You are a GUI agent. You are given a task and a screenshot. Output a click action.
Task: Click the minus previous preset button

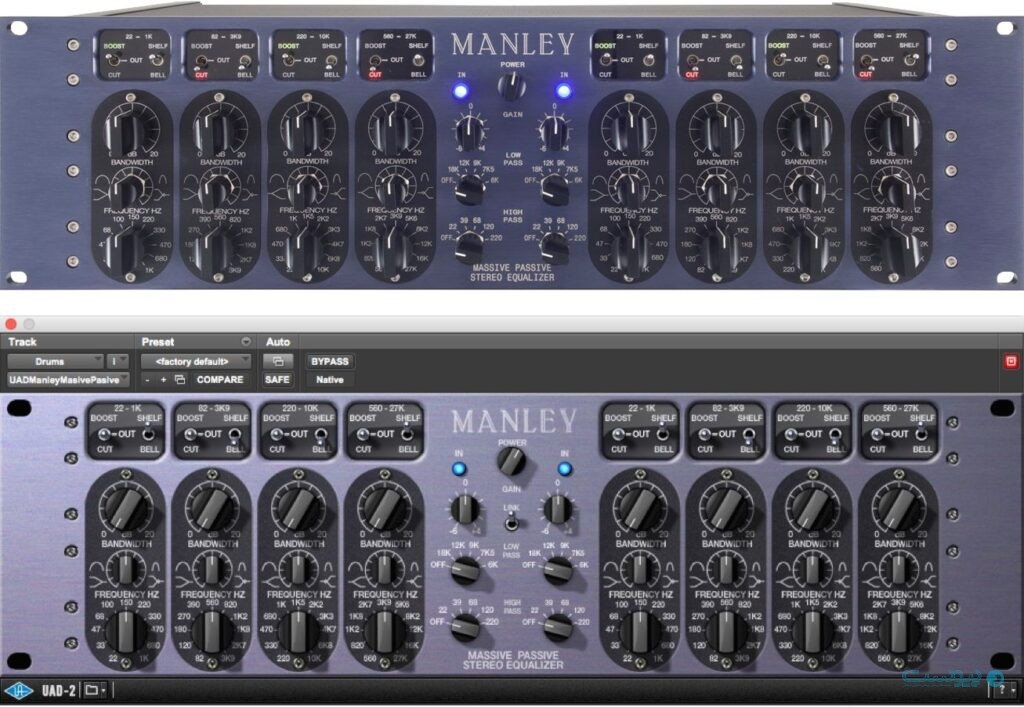click(148, 379)
